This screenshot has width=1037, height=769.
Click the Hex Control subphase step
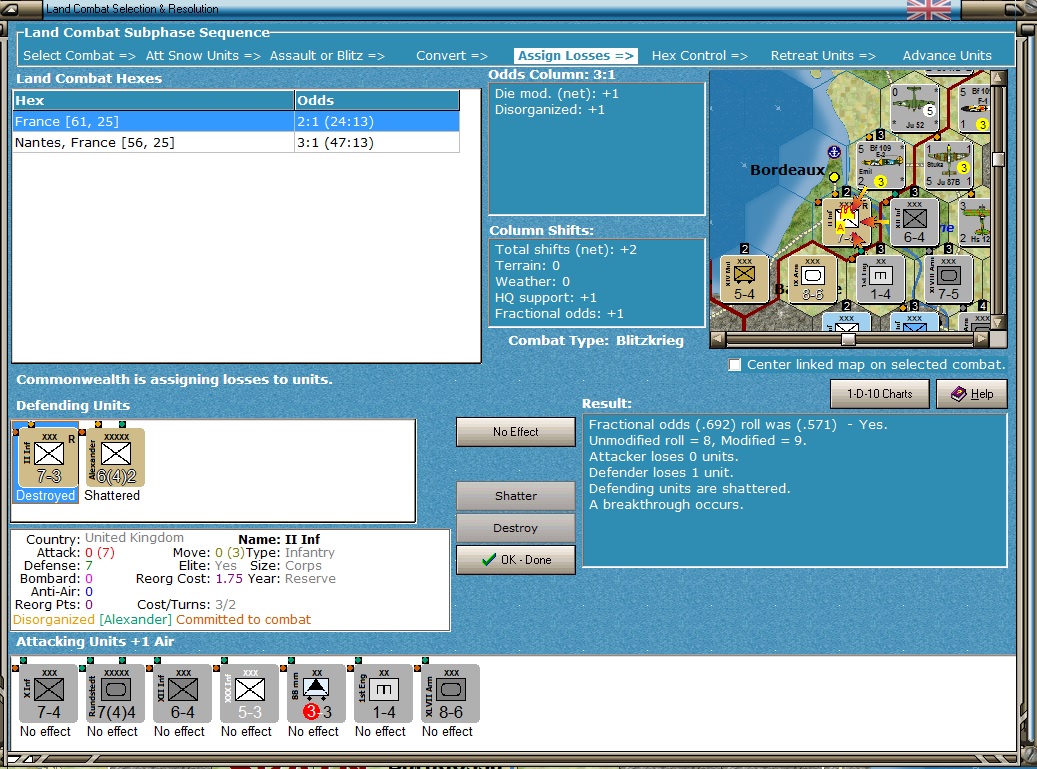[x=699, y=56]
